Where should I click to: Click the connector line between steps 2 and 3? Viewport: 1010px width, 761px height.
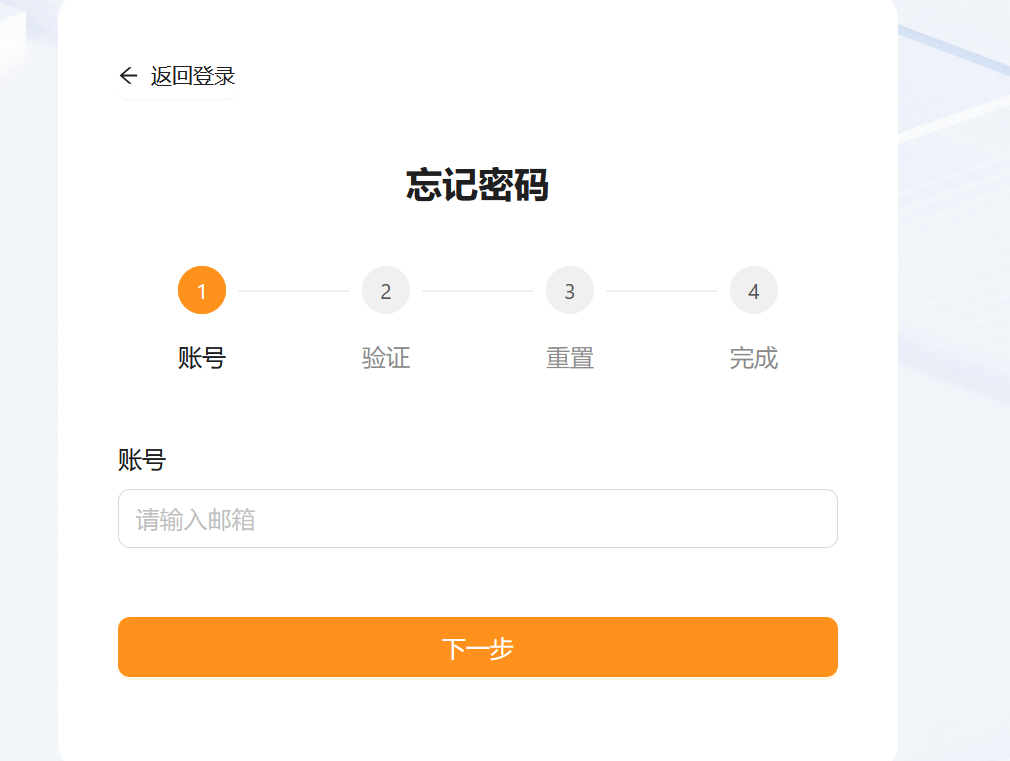(478, 291)
